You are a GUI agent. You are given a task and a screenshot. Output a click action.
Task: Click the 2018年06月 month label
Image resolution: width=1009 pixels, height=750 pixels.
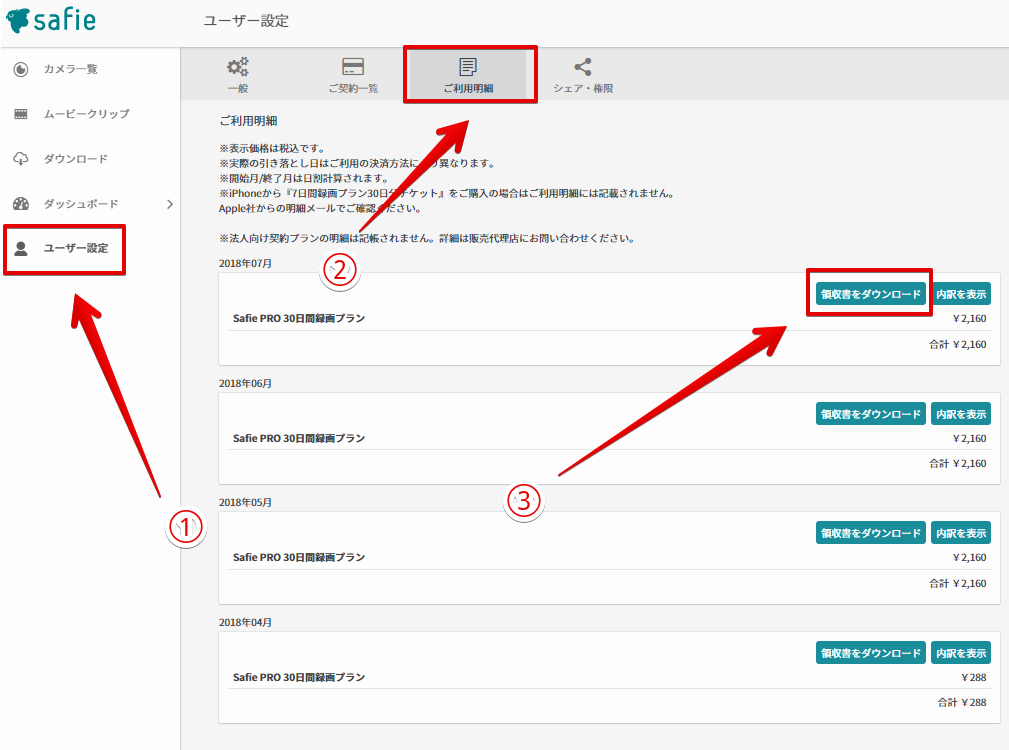tap(245, 383)
